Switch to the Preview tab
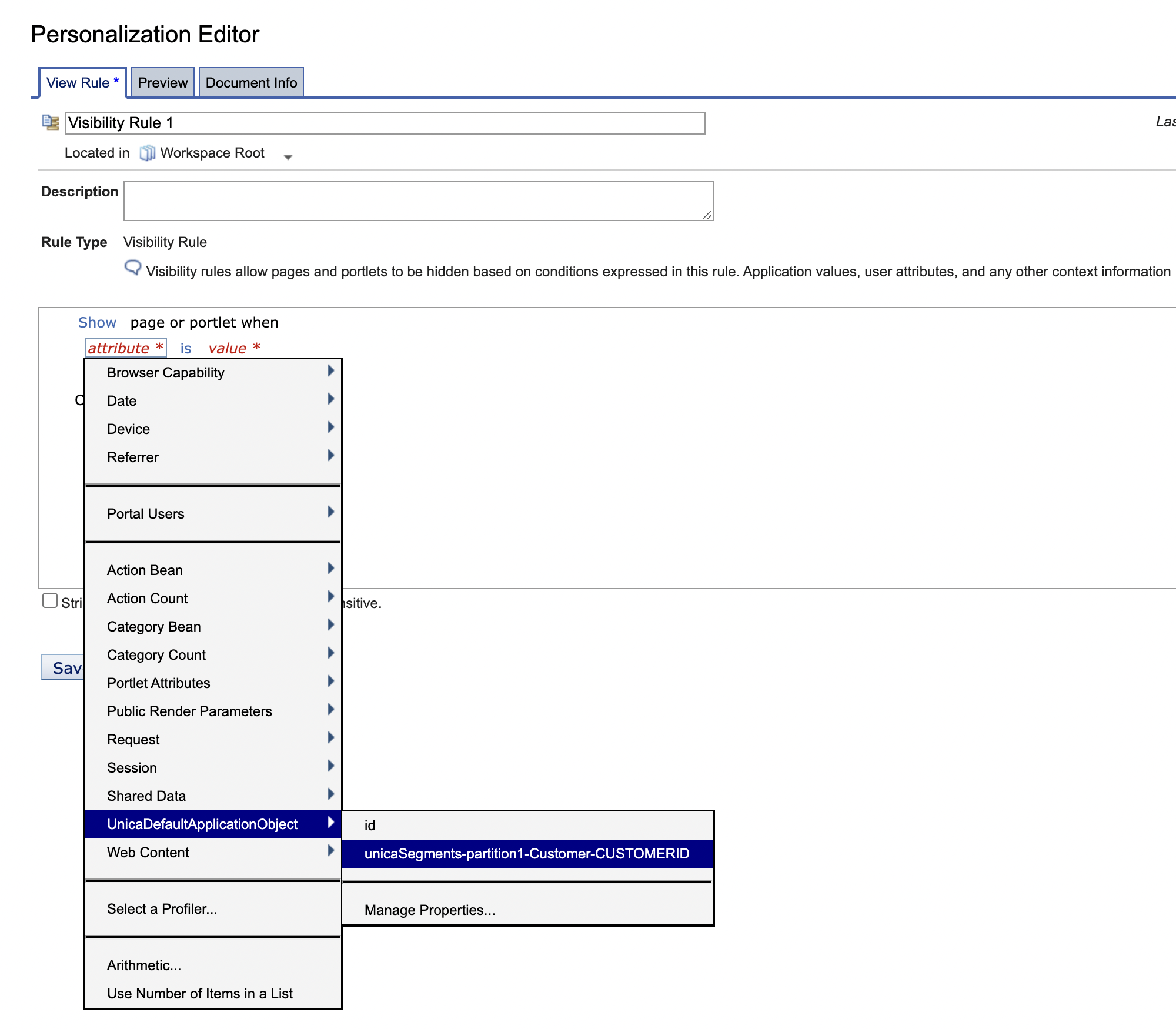The height and width of the screenshot is (1029, 1176). [162, 83]
